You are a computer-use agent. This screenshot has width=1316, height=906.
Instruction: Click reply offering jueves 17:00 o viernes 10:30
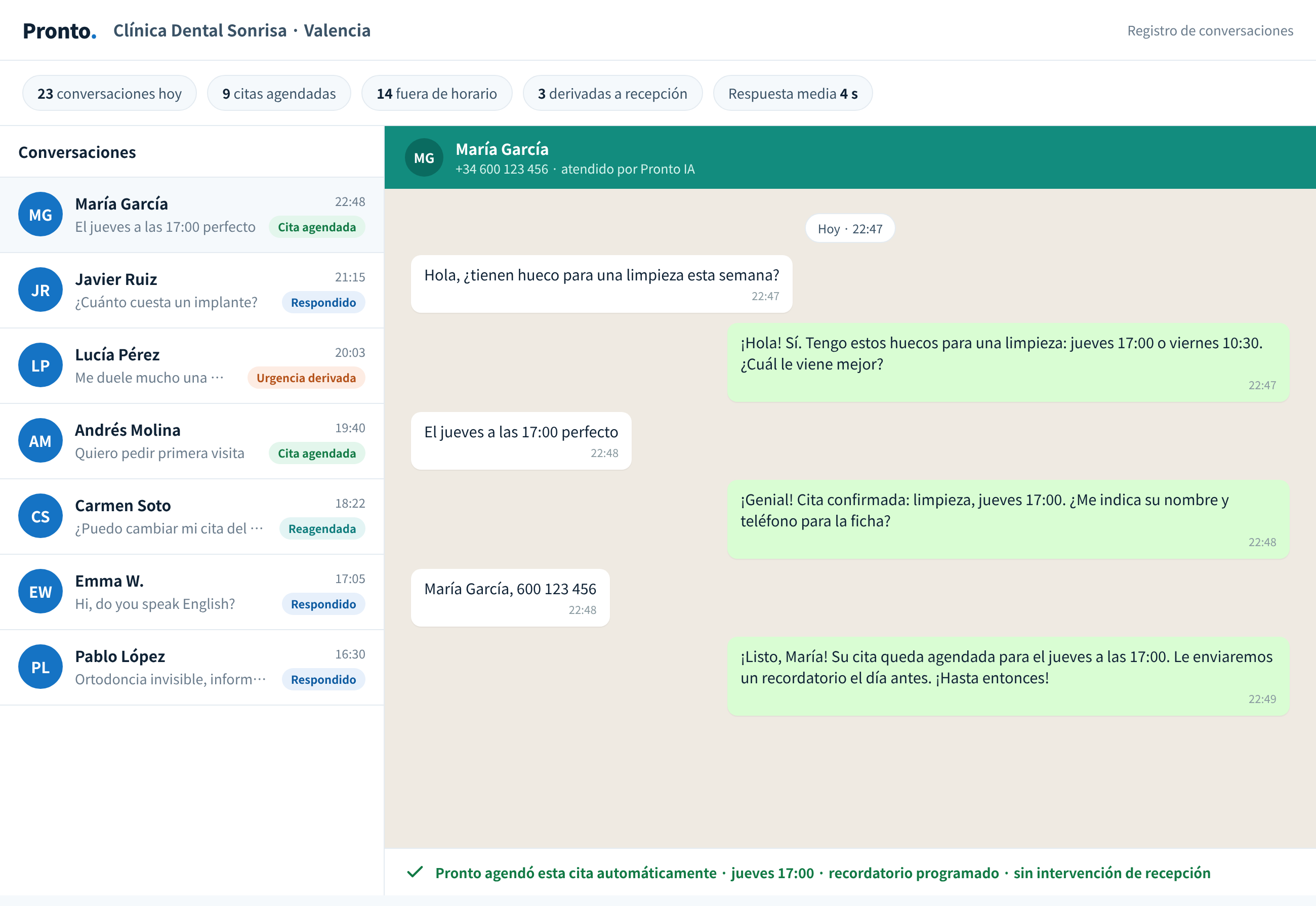point(1008,363)
